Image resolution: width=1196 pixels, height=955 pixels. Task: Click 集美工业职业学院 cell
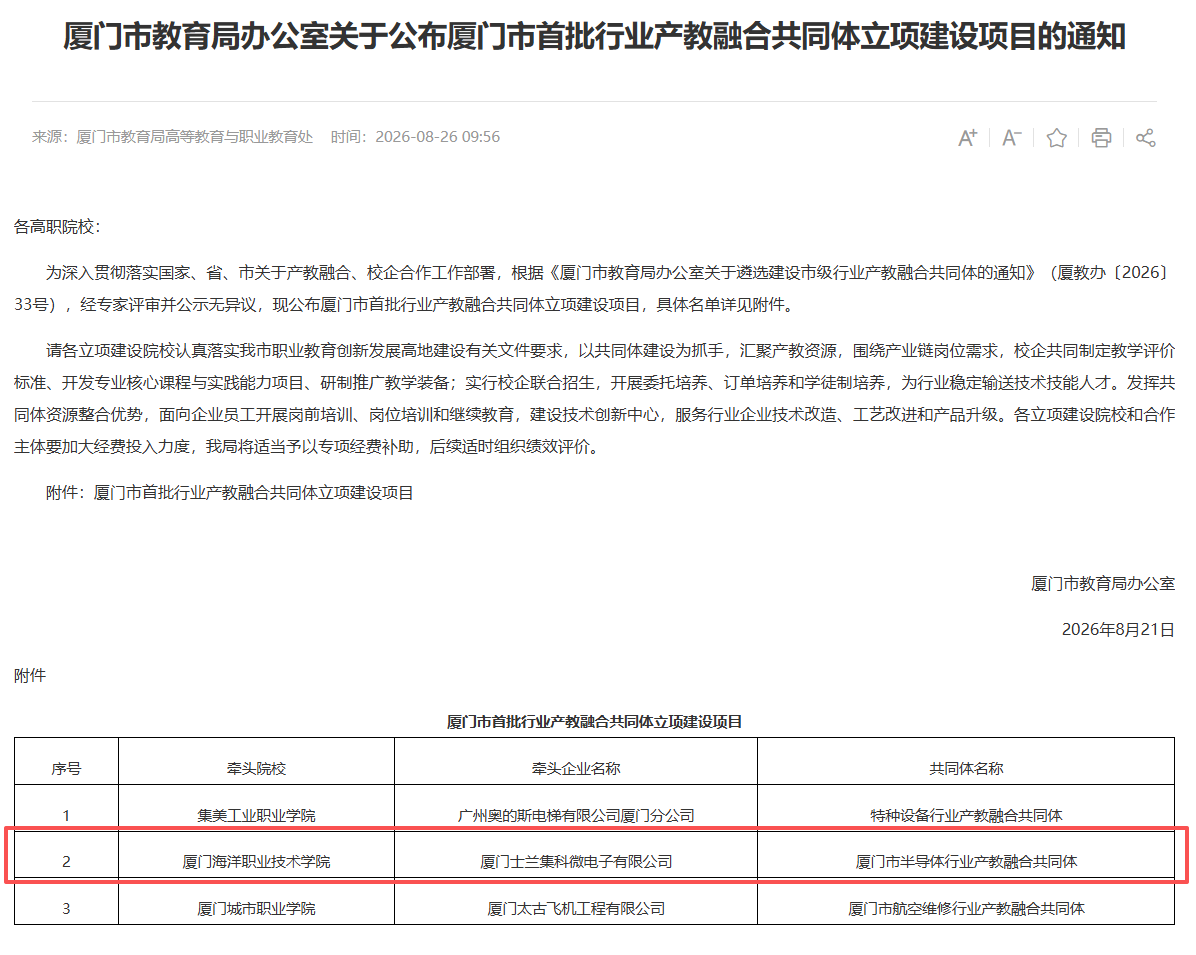point(256,816)
